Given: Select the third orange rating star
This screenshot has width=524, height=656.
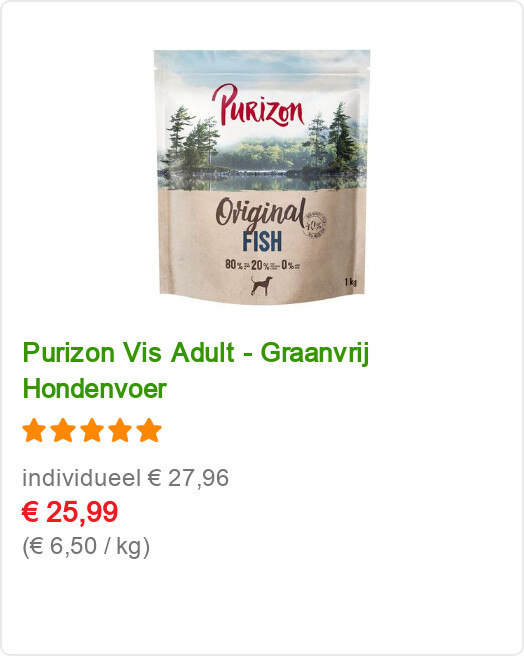Looking at the screenshot, I should coord(92,430).
